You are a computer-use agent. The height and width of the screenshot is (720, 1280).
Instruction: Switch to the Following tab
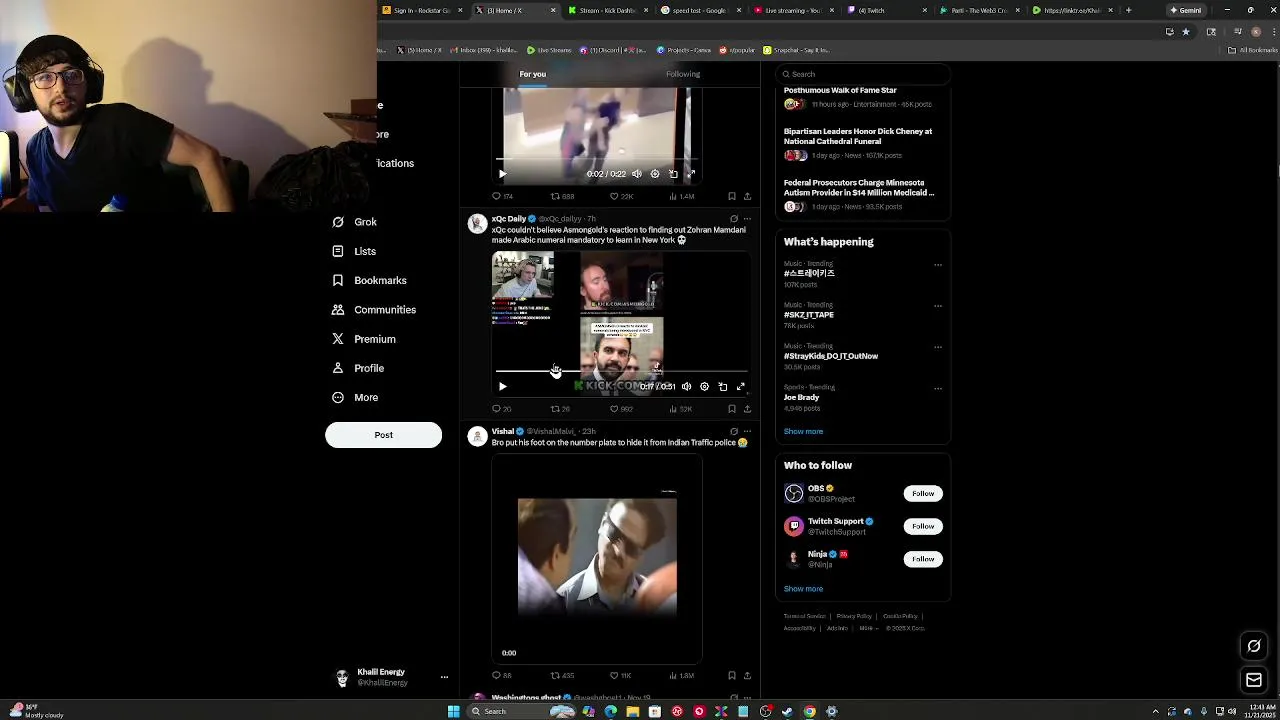click(683, 74)
